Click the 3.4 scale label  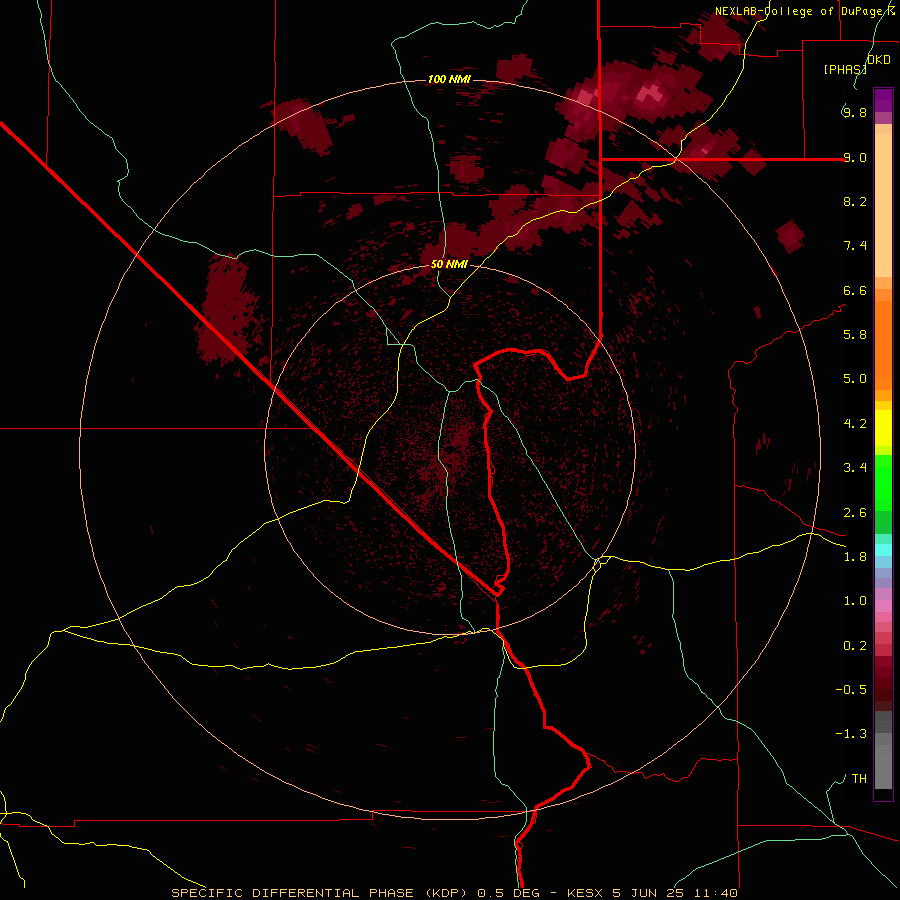[855, 468]
